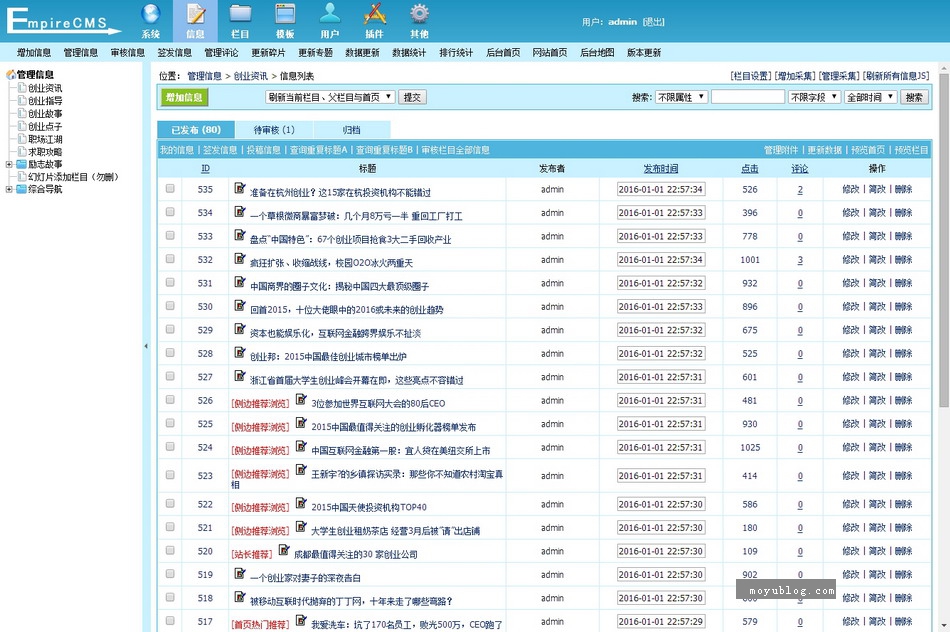The image size is (950, 632).
Task: Tick the checkbox for row 535
Action: coord(170,188)
